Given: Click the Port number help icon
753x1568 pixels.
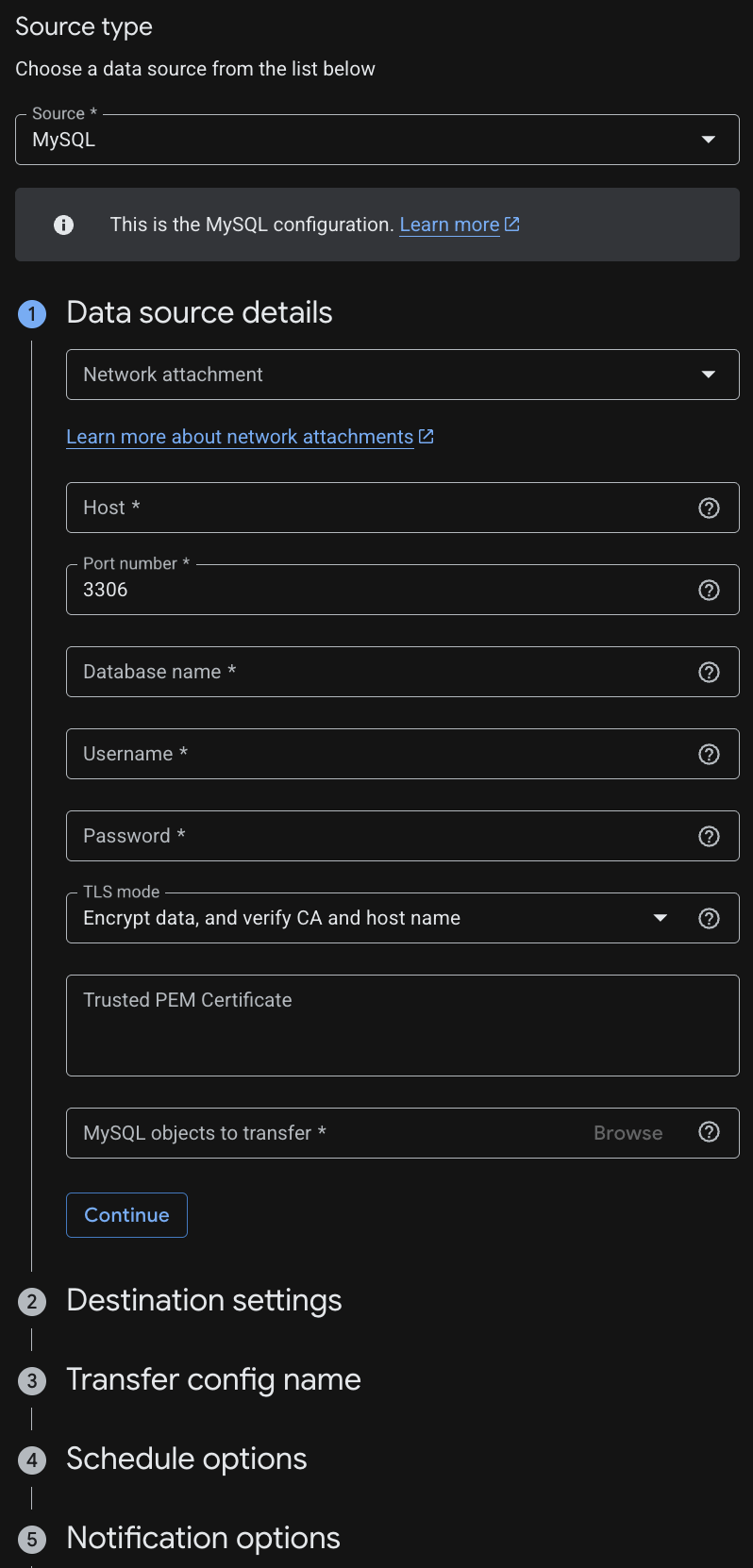Looking at the screenshot, I should coord(709,590).
